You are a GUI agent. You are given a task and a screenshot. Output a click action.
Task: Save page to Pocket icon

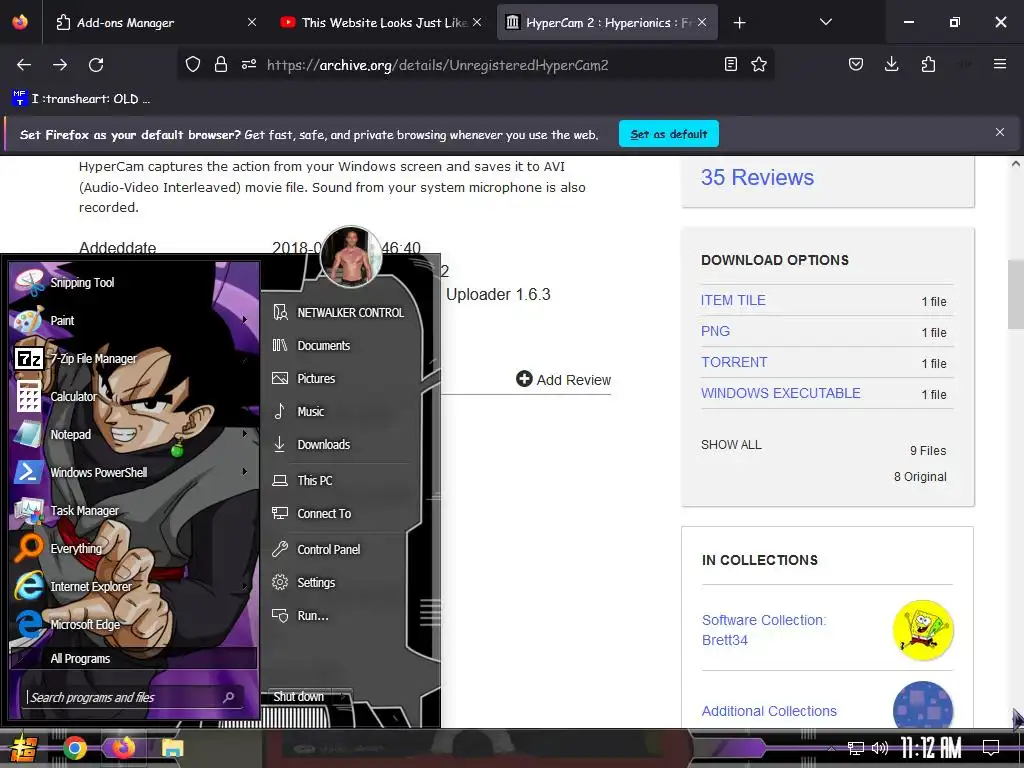856,64
